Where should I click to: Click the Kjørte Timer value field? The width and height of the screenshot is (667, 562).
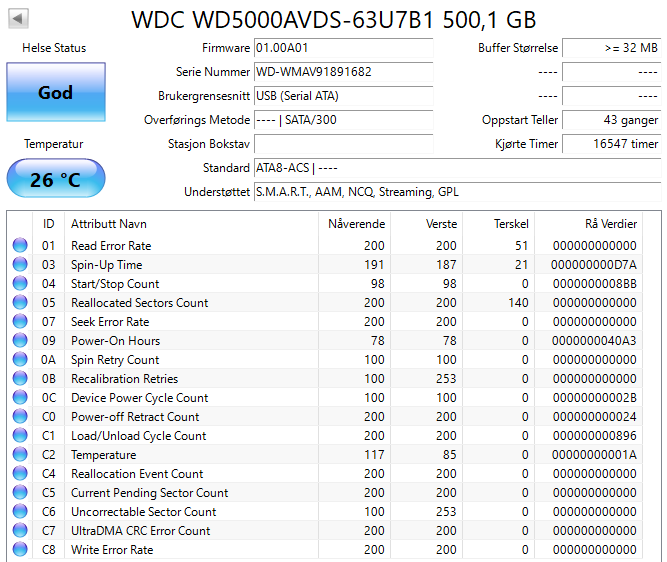point(611,144)
